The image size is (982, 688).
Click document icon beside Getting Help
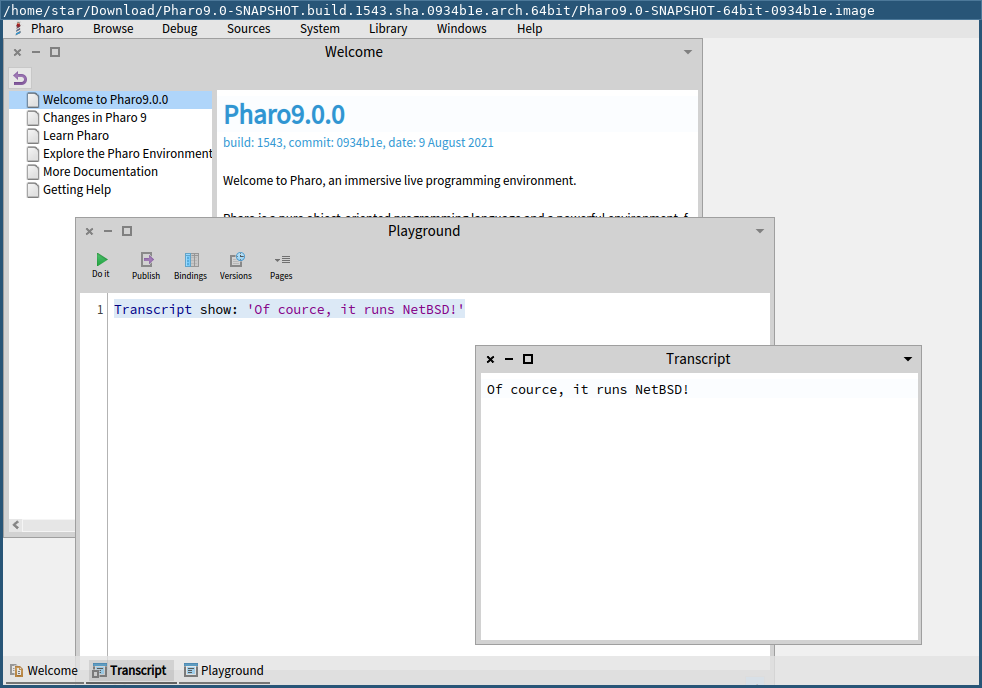point(33,190)
